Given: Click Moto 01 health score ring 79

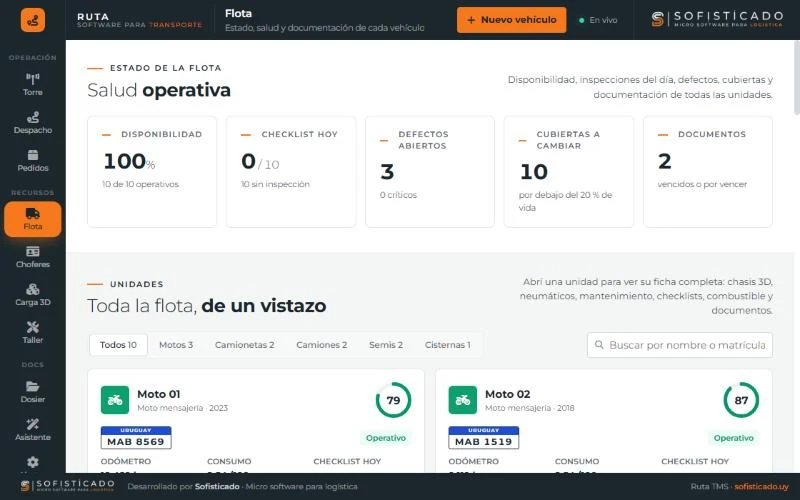Looking at the screenshot, I should pos(393,400).
